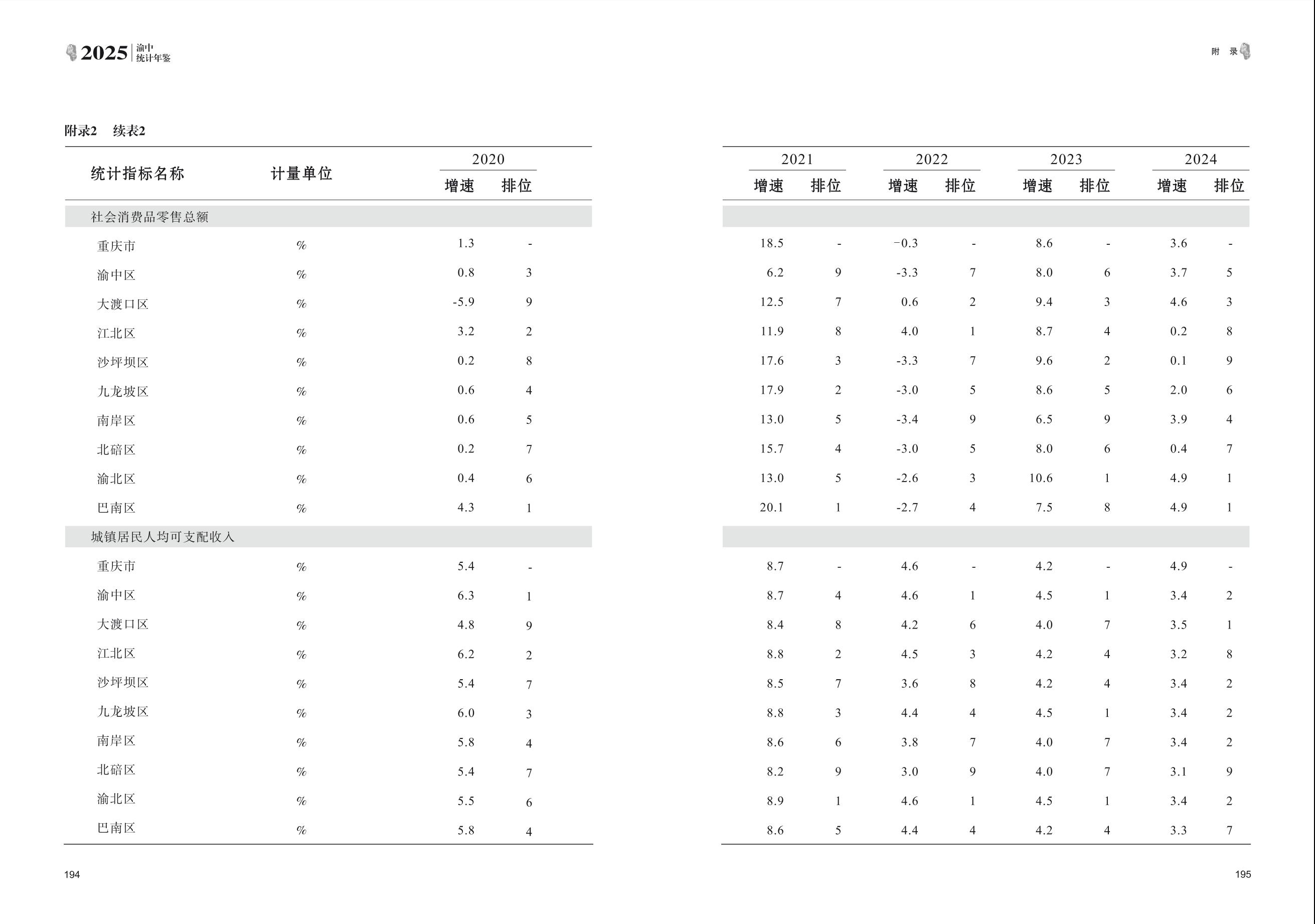Viewport: 1315px width, 924px height.
Task: Click the 2023 year column header
Action: pos(1066,159)
